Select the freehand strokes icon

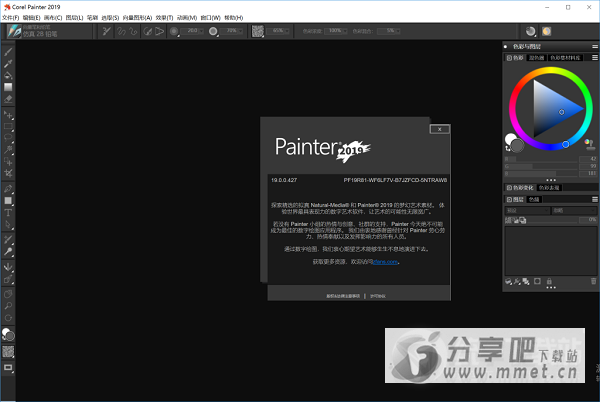(x=121, y=31)
